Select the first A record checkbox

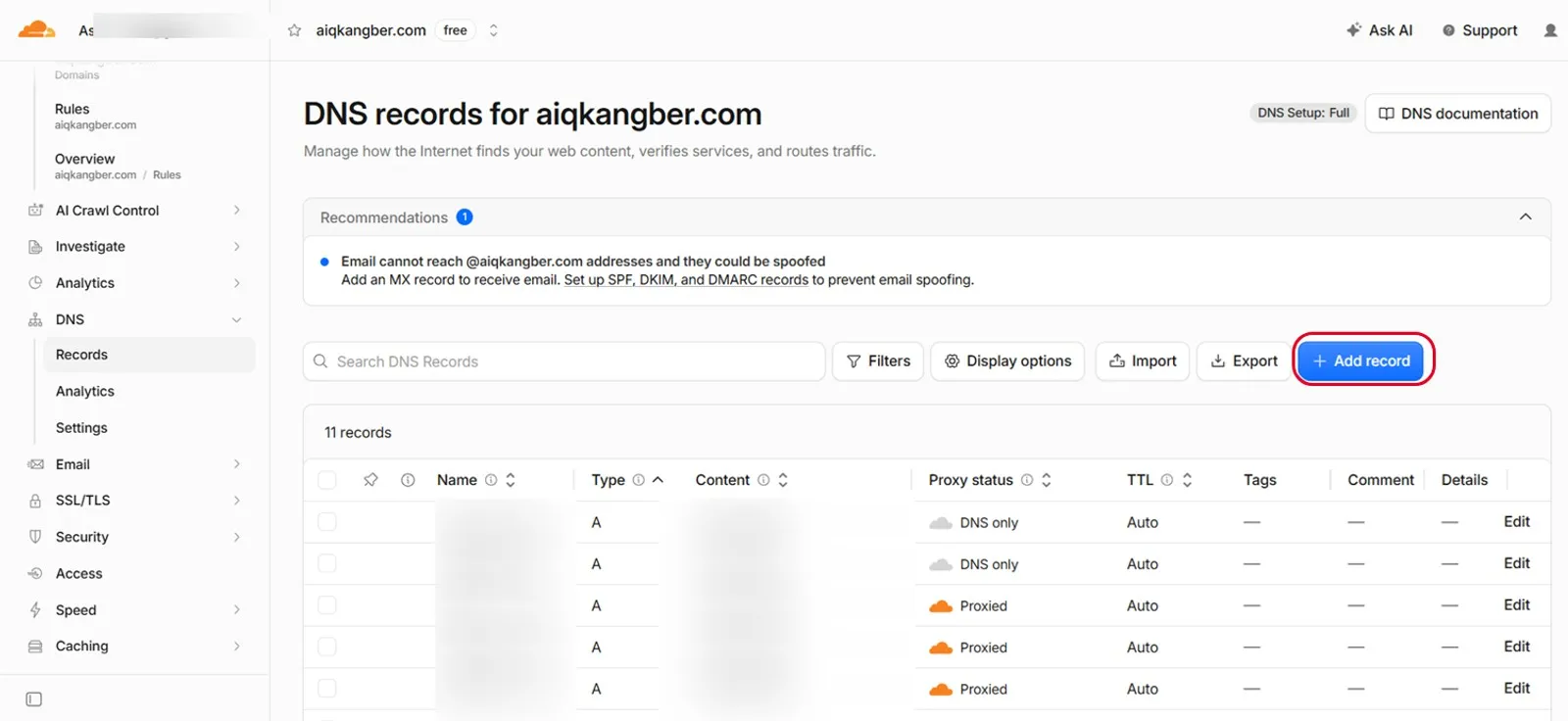pos(327,522)
